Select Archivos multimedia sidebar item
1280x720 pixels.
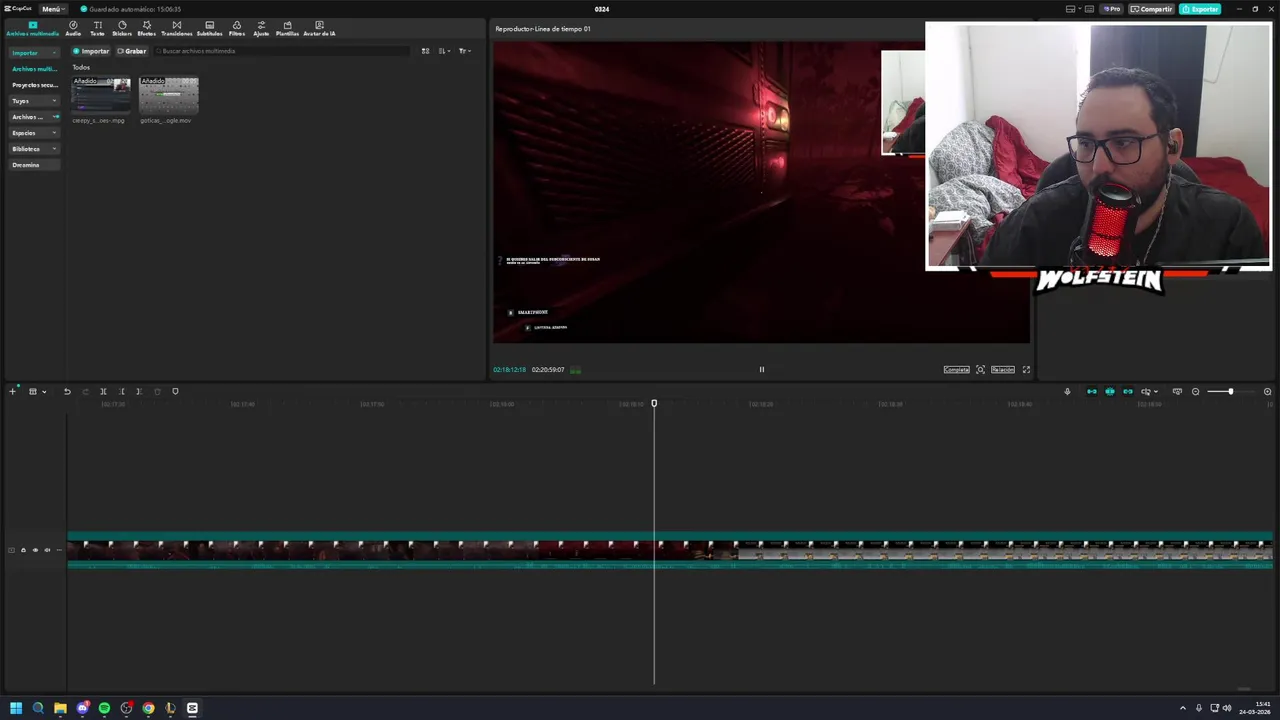point(34,69)
